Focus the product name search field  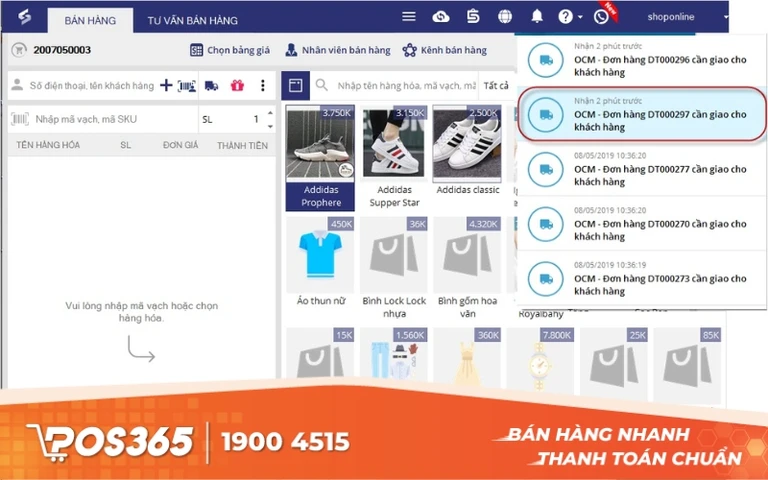click(x=406, y=86)
